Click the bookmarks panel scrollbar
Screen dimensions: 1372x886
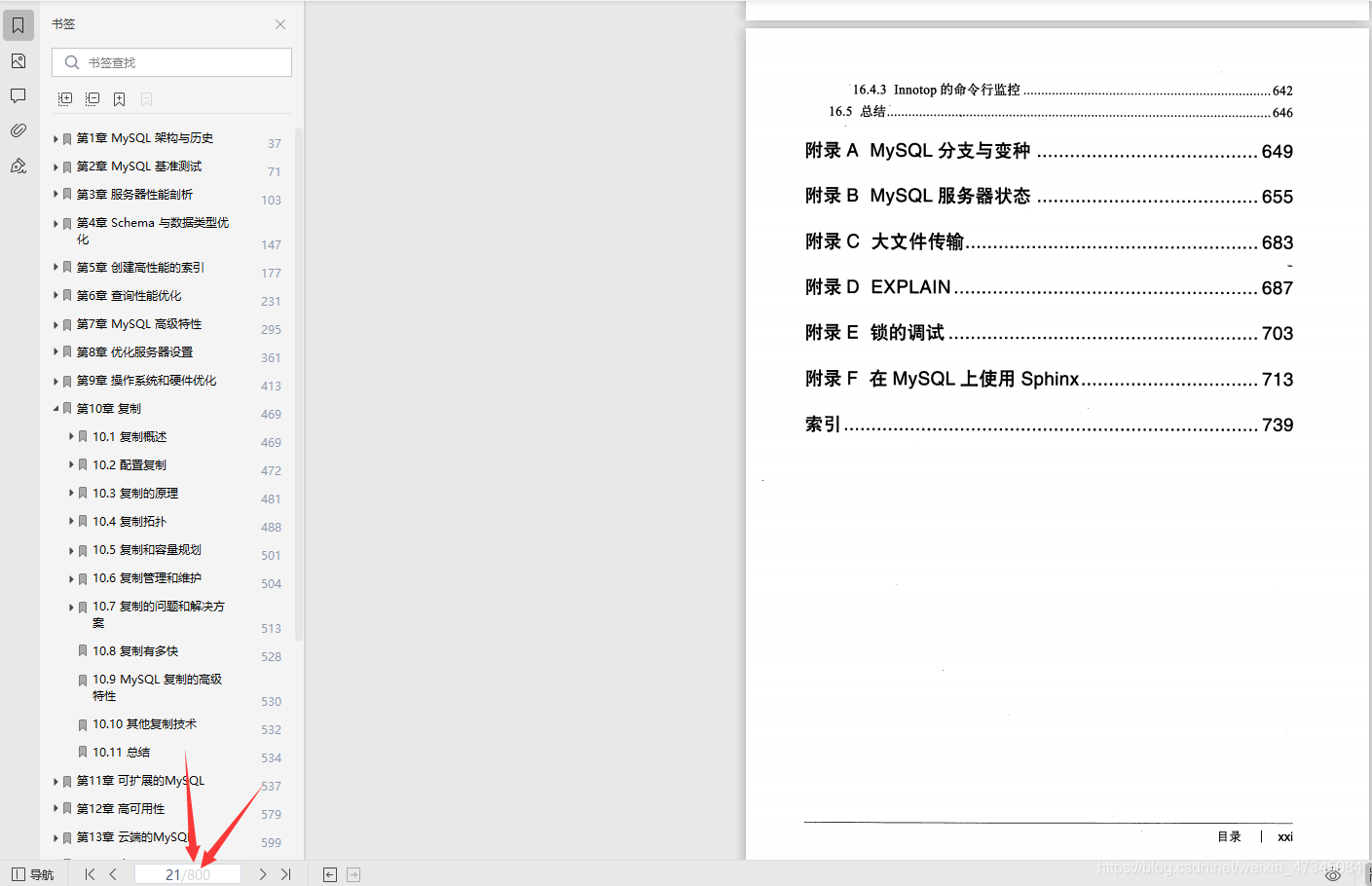click(x=299, y=384)
